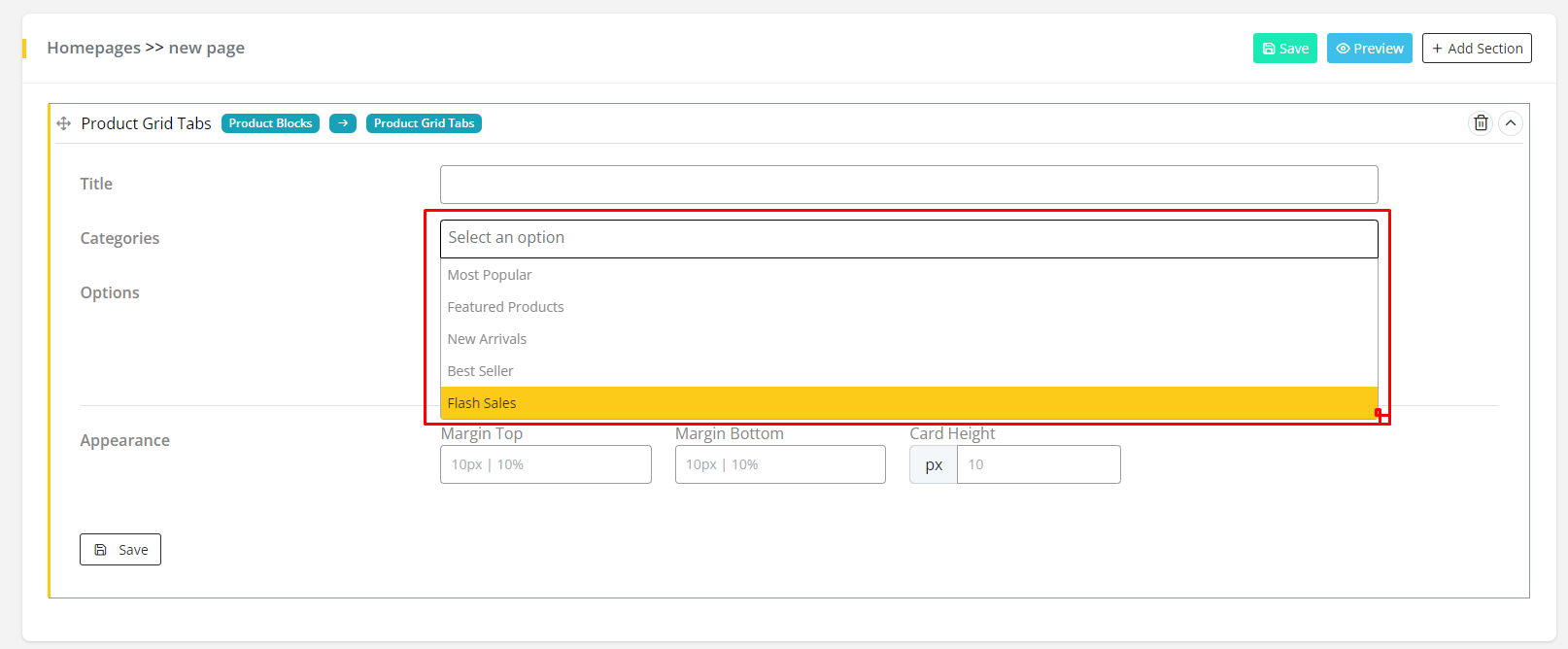Open the page Preview
The image size is (1568, 649).
coord(1369,49)
